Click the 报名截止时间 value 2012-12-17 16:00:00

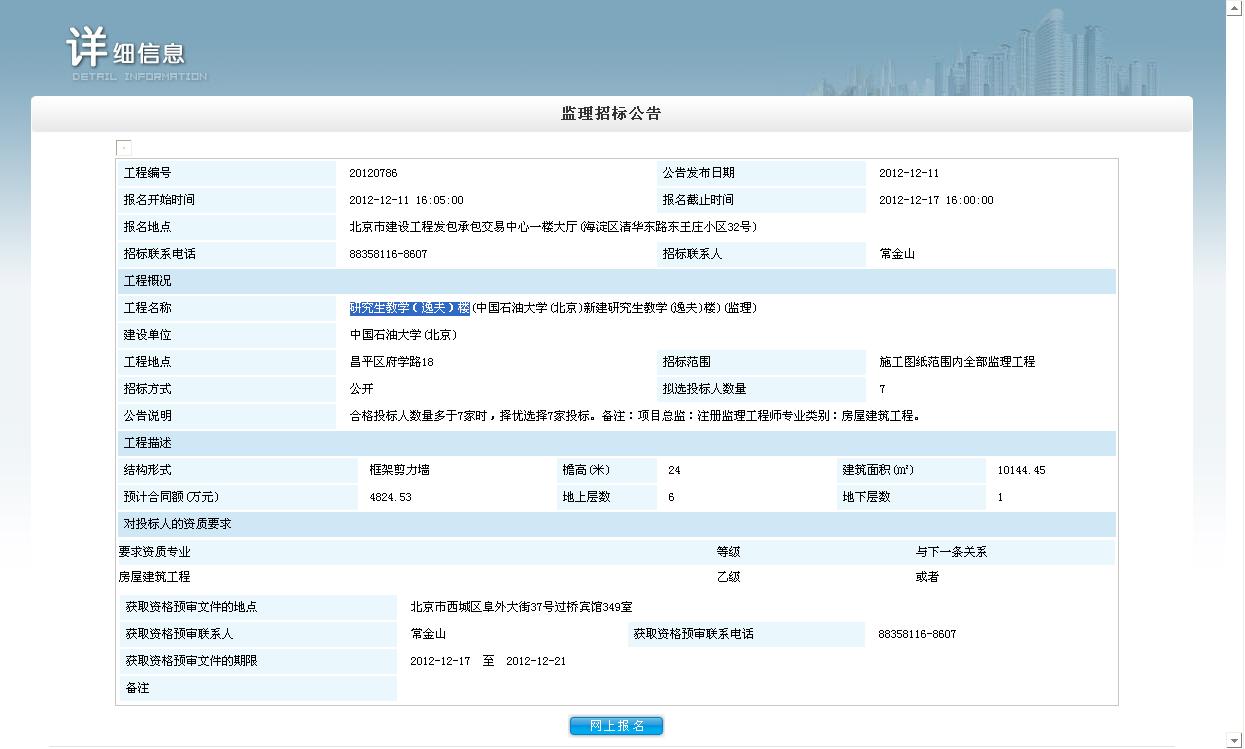[x=936, y=200]
